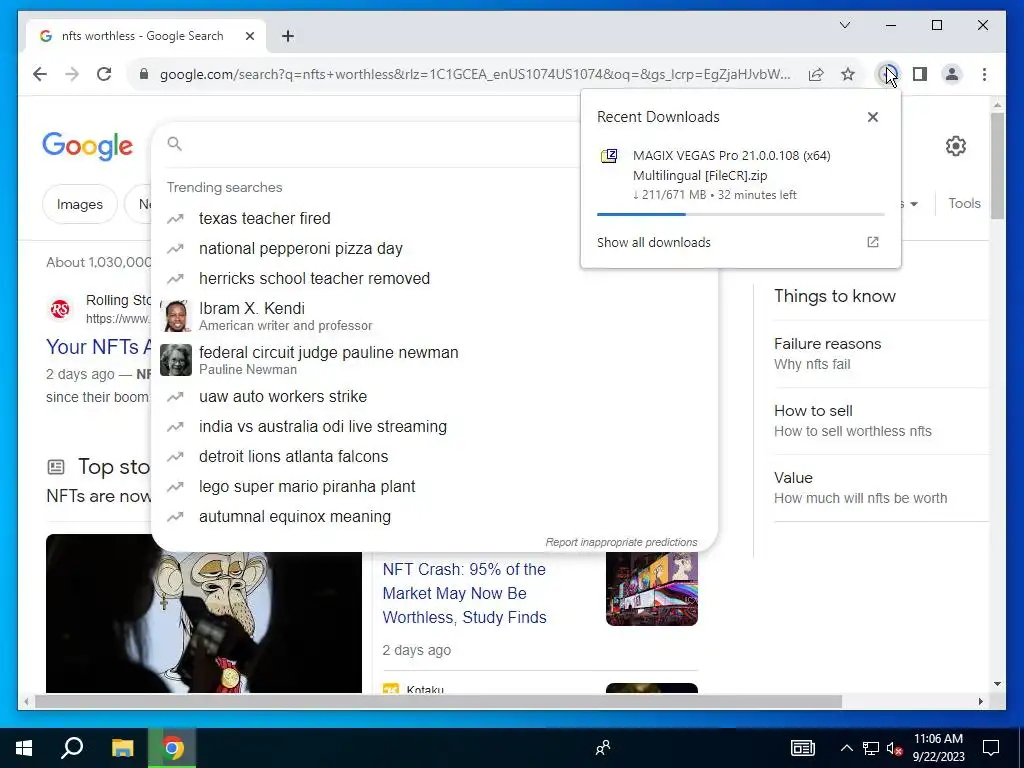Click the Rolling Stone RS site icon

(x=60, y=309)
